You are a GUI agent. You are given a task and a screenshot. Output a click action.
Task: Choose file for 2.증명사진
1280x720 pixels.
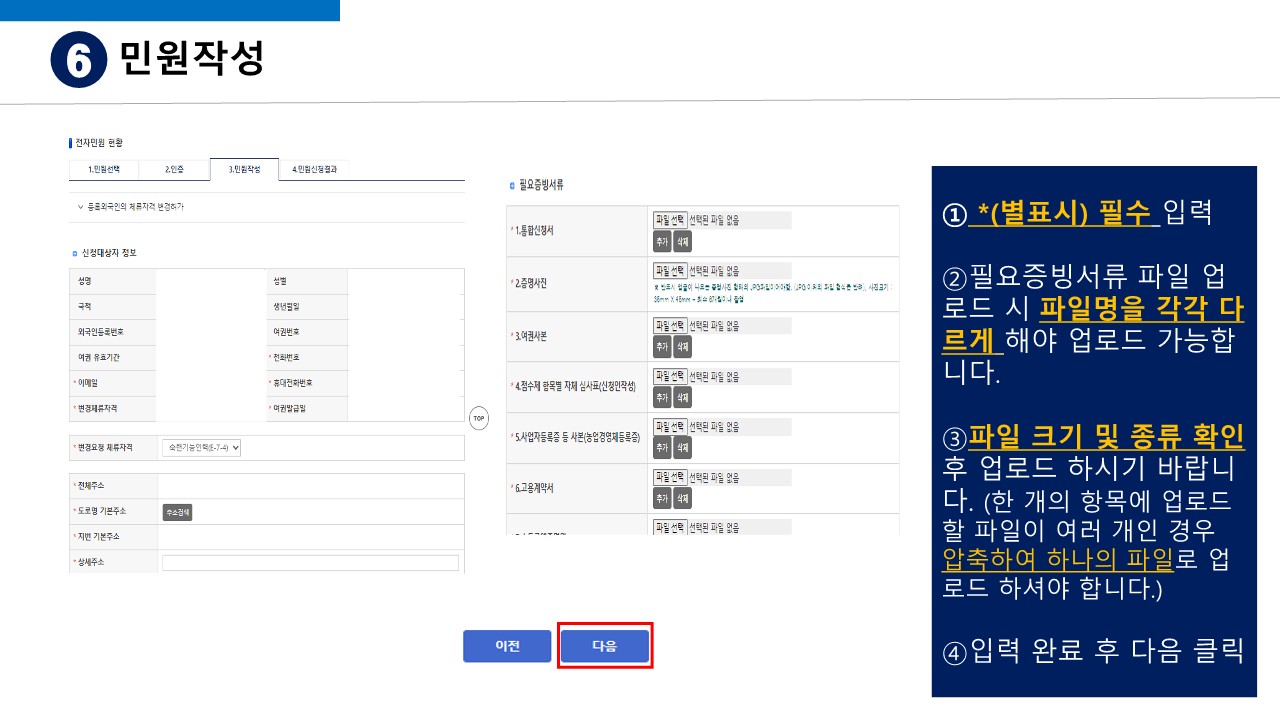point(670,271)
